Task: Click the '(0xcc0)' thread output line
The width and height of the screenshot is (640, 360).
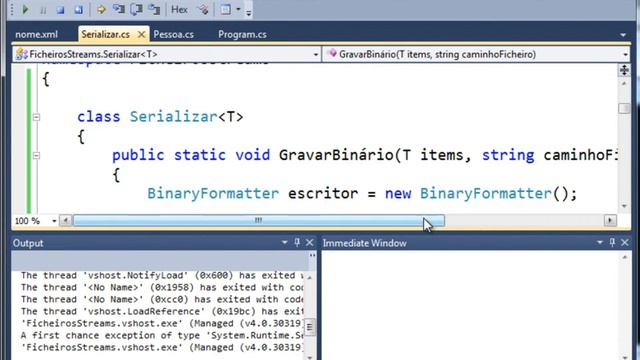Action: (162, 300)
